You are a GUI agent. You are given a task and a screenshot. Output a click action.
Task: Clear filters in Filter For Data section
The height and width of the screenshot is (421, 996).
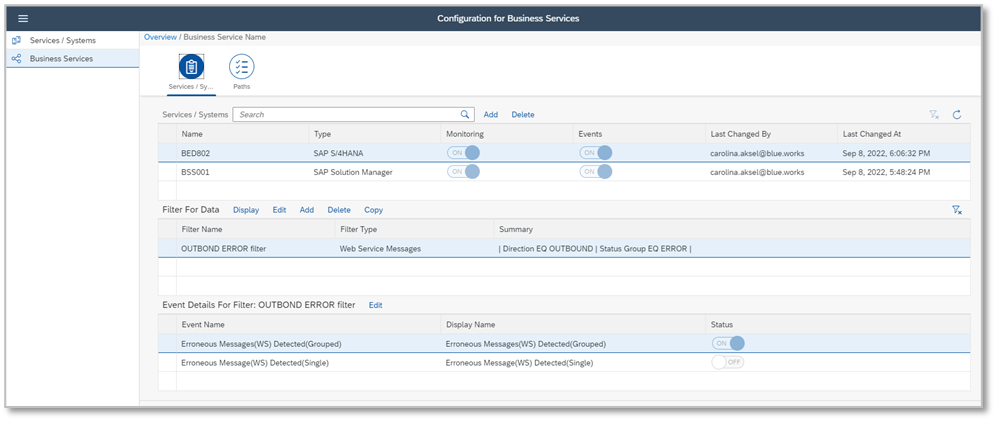pos(956,210)
